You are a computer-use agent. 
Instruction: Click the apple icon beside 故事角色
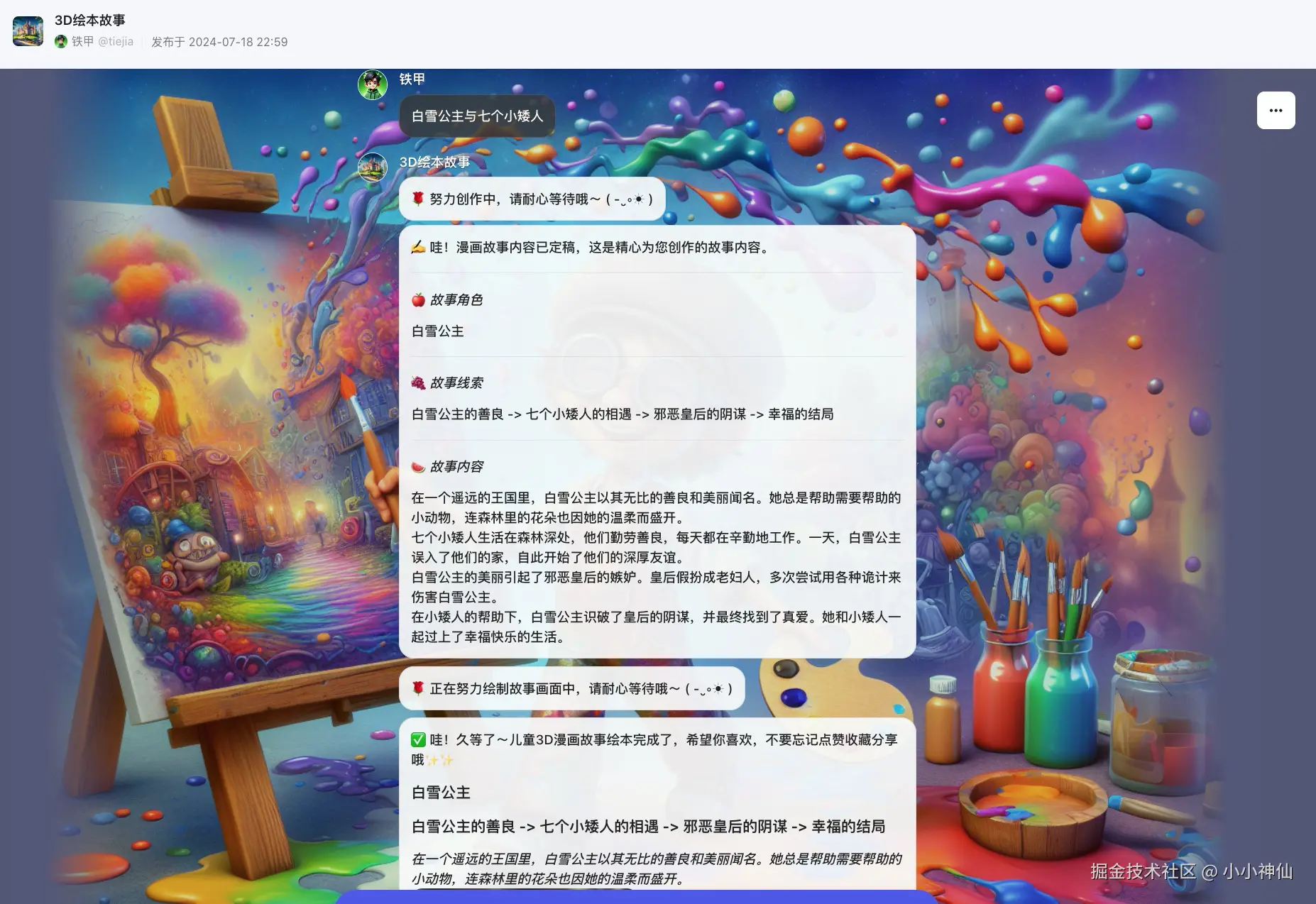[420, 299]
